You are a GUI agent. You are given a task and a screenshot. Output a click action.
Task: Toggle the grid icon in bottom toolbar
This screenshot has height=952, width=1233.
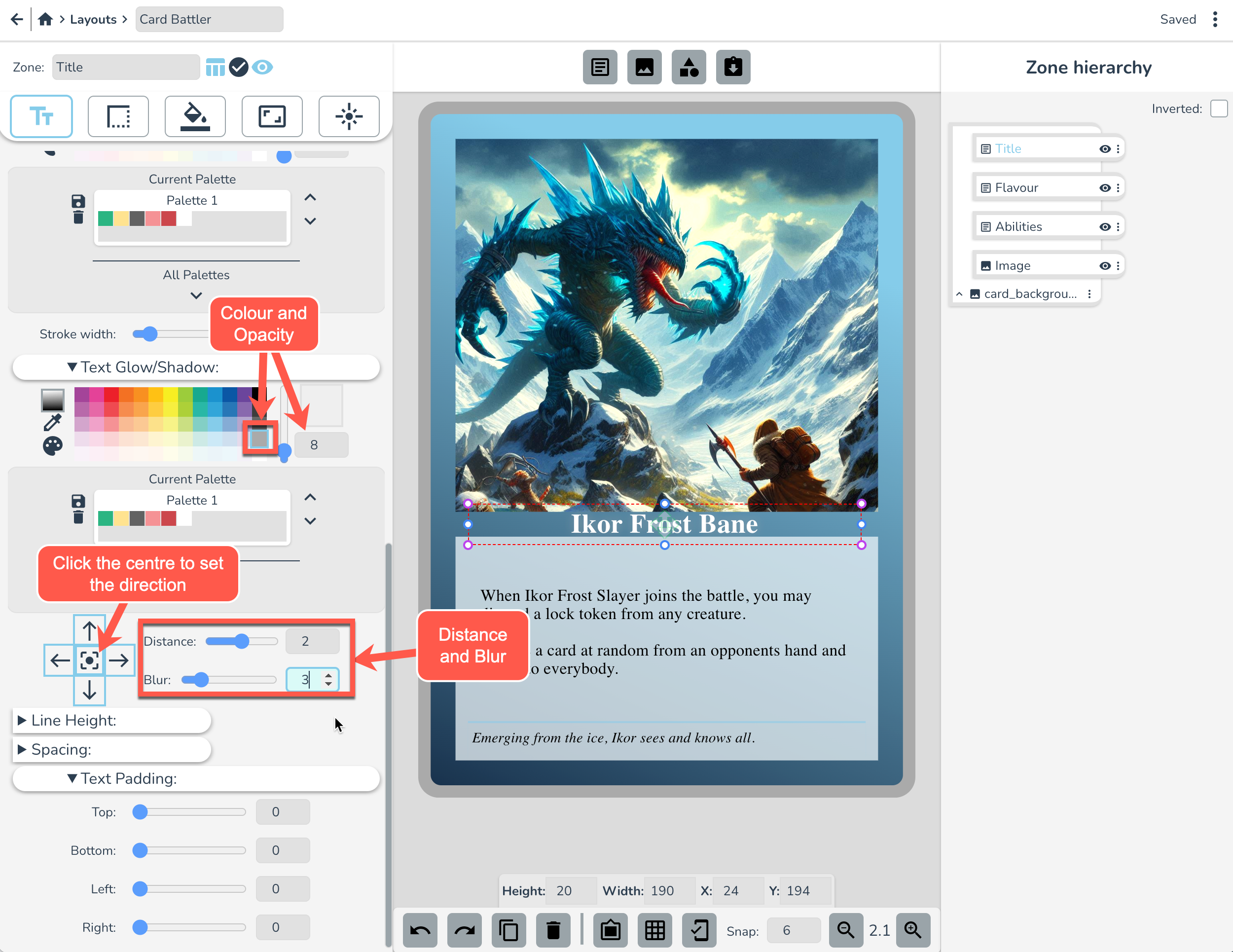(x=654, y=929)
